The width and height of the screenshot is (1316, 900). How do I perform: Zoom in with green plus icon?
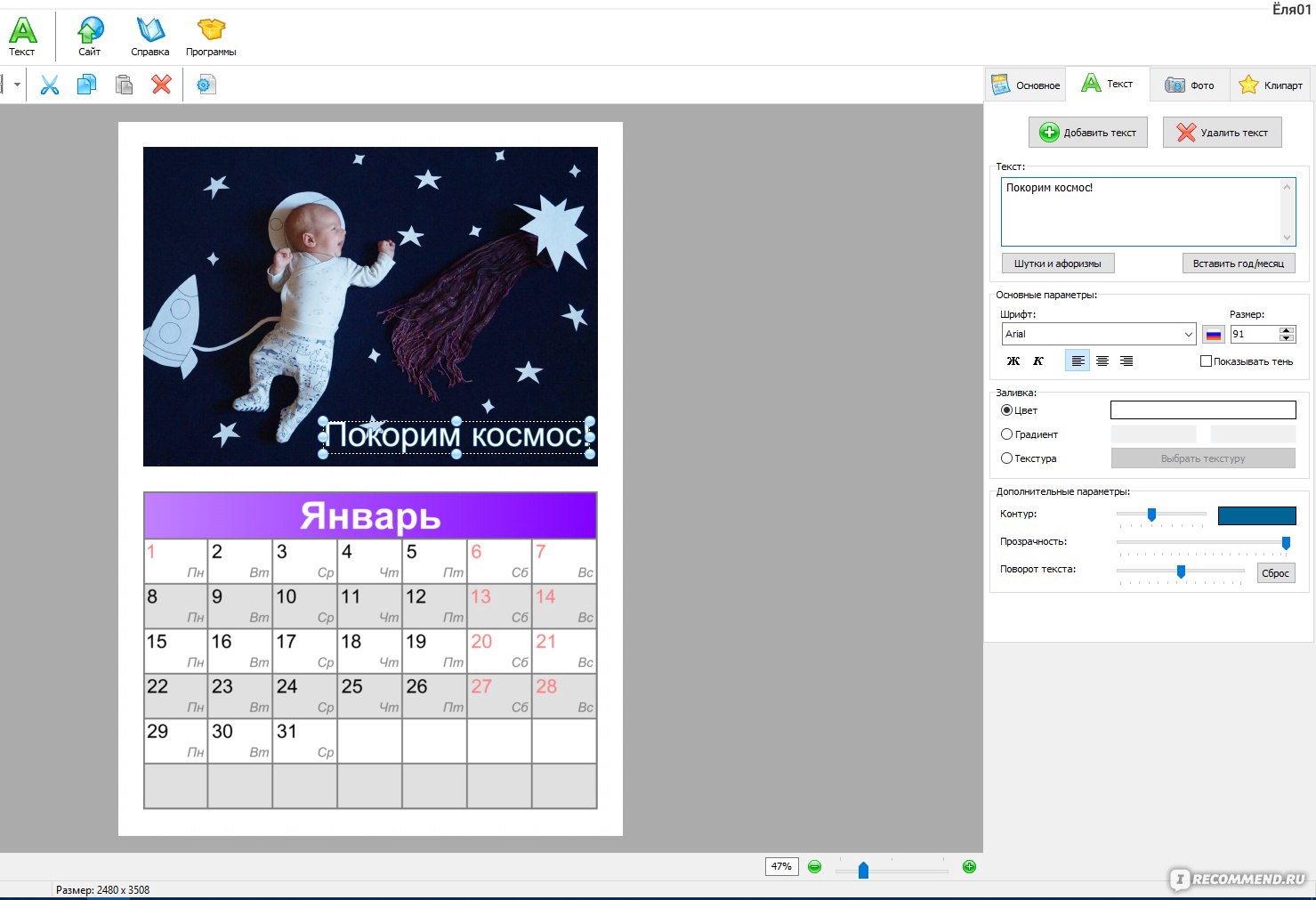pos(969,866)
